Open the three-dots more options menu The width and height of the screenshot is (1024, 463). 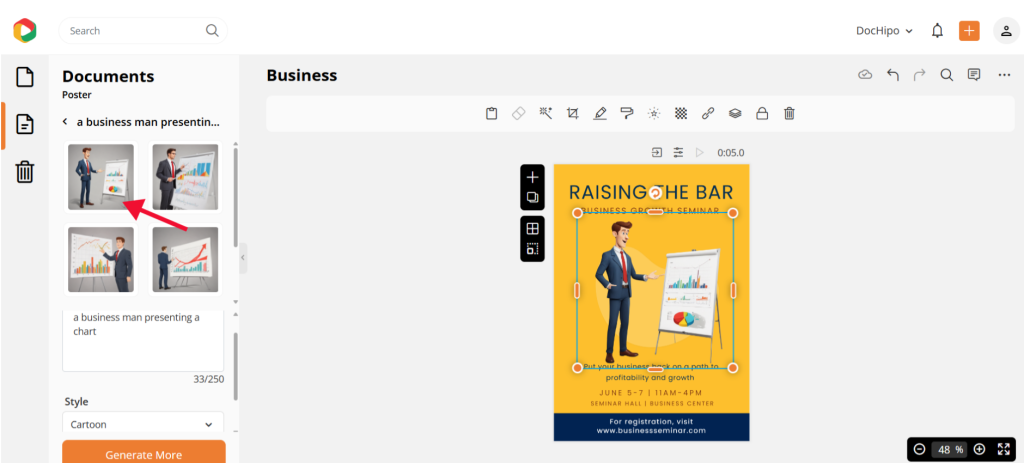(1004, 75)
